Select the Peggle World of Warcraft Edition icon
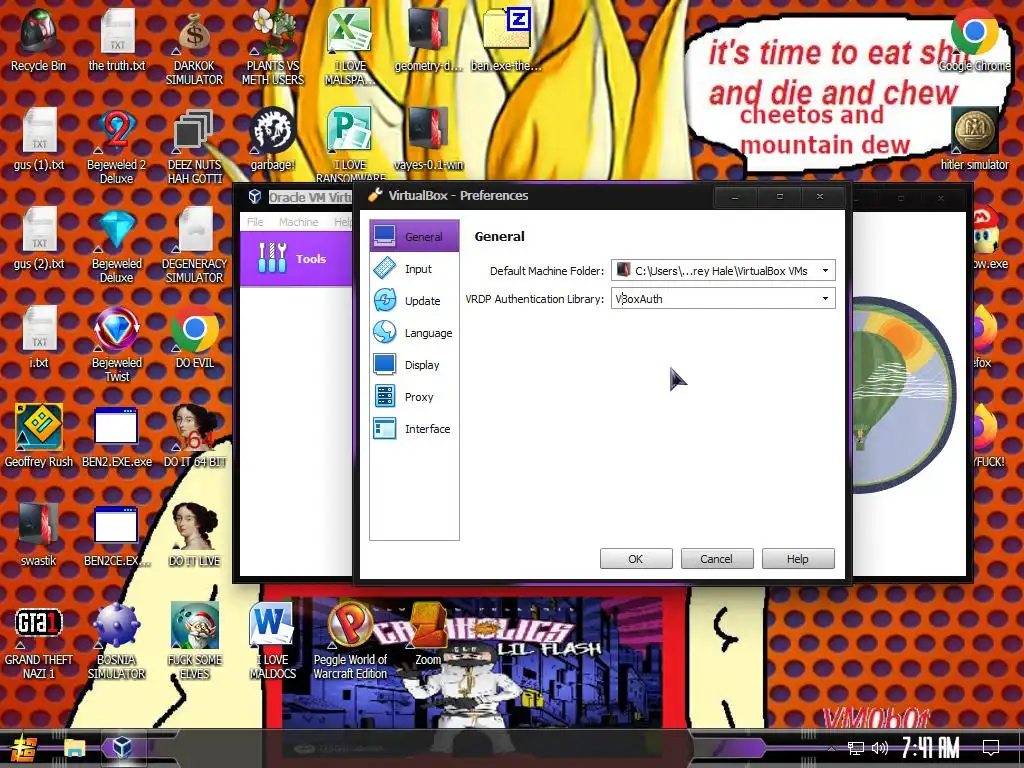The image size is (1024, 768). [350, 641]
